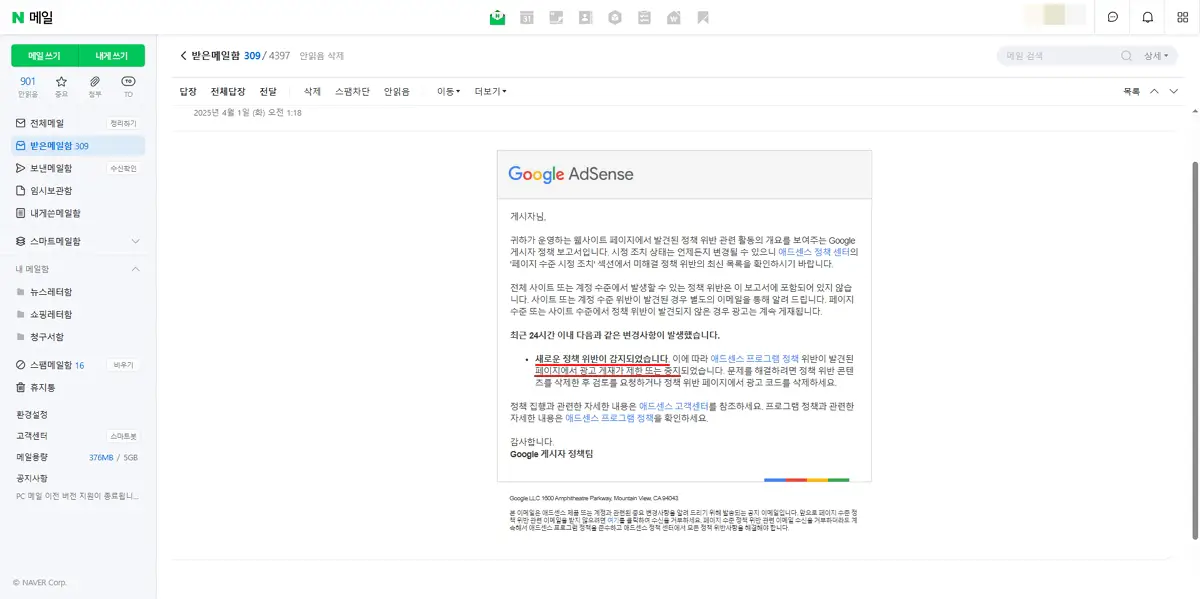Click 스팸차단 in toolbar

pos(352,91)
